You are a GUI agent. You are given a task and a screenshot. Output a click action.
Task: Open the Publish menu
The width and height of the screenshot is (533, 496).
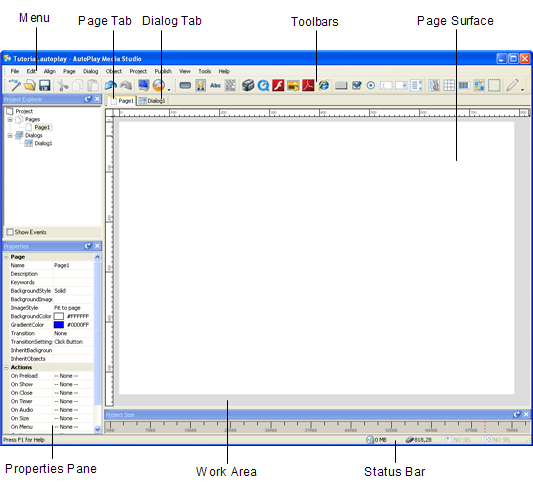coord(163,71)
